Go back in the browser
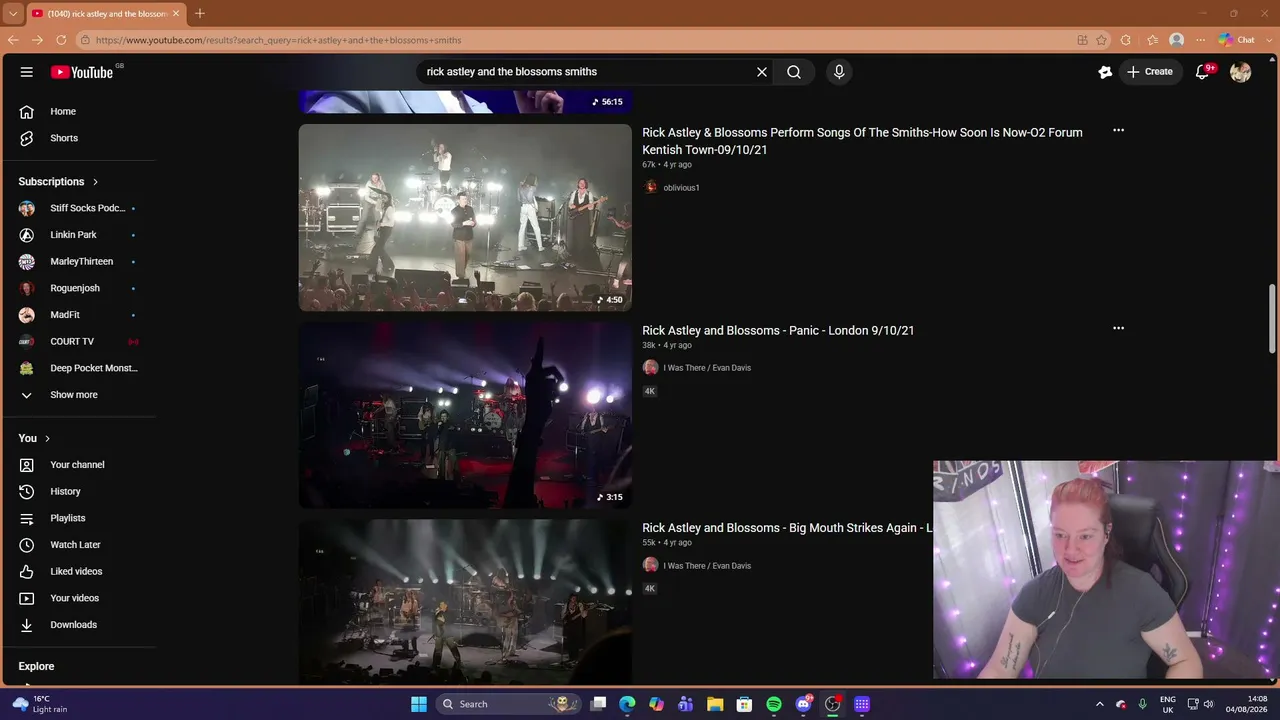 (x=13, y=40)
